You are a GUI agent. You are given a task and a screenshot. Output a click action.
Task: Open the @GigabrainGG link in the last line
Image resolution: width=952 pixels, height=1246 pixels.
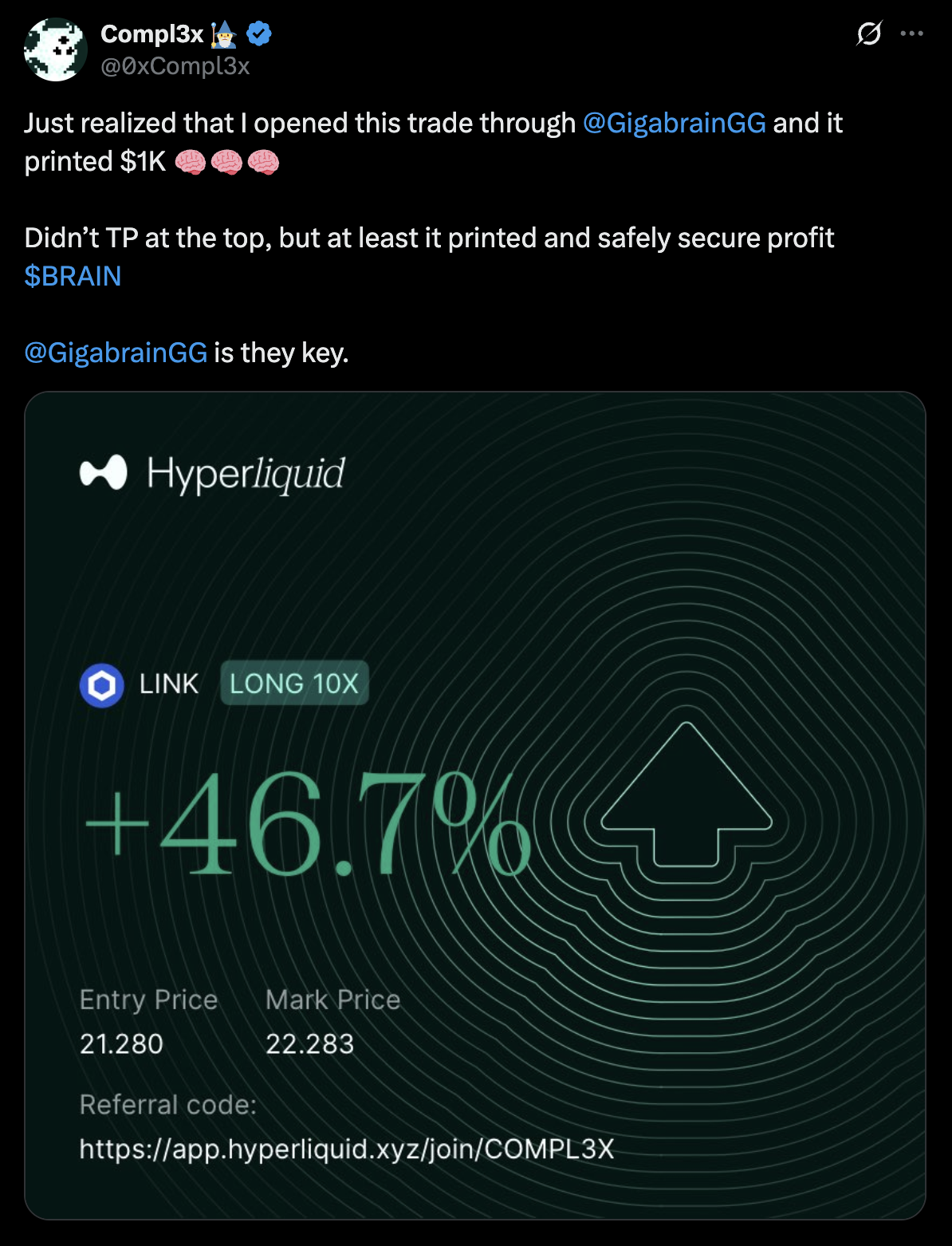[116, 352]
